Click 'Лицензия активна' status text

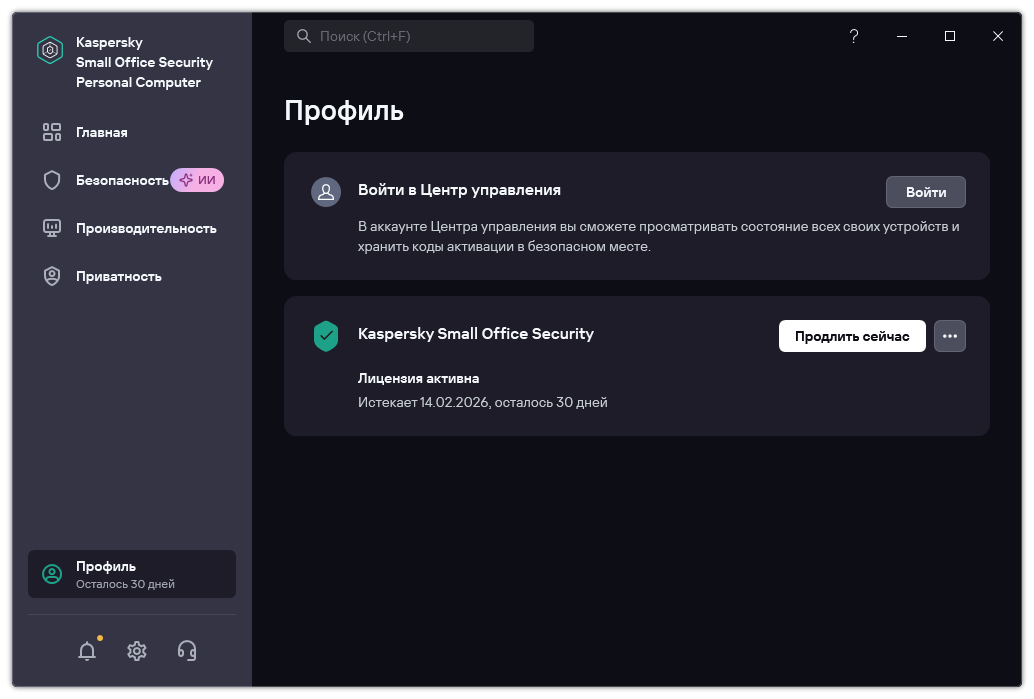(418, 379)
